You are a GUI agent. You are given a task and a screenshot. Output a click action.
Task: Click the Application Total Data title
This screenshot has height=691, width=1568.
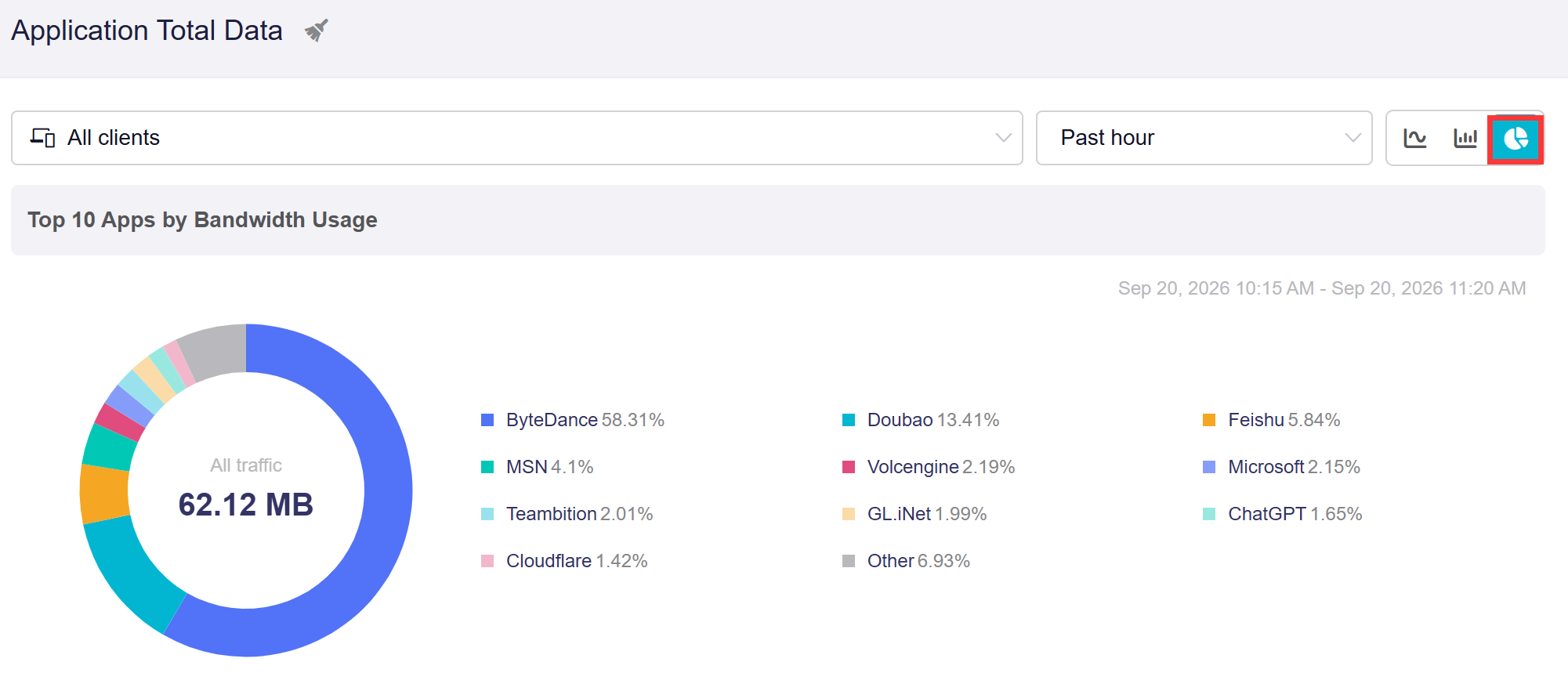[x=147, y=31]
